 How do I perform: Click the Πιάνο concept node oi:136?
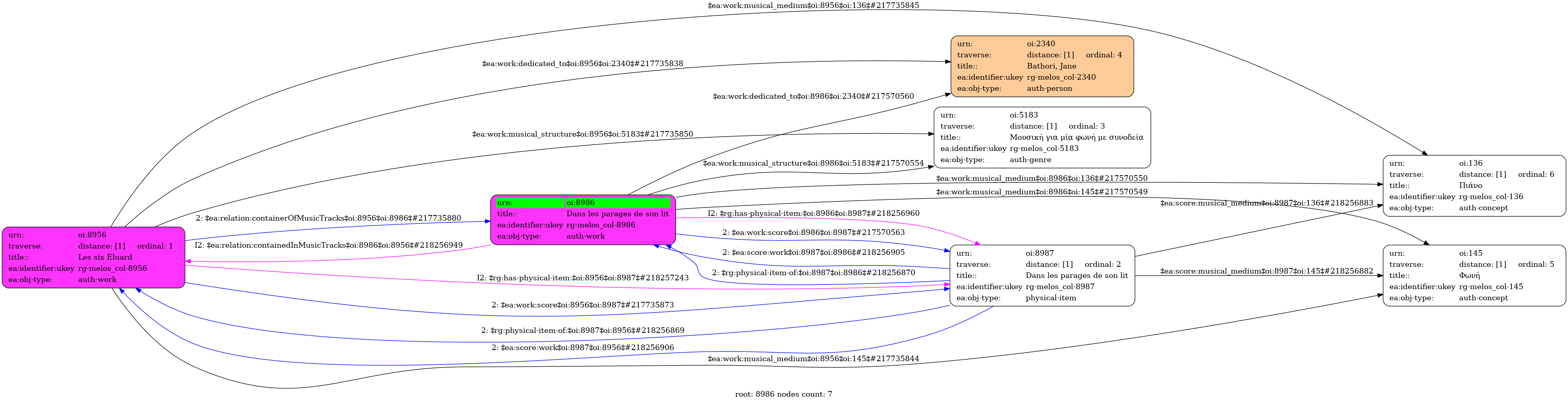coord(1474,186)
